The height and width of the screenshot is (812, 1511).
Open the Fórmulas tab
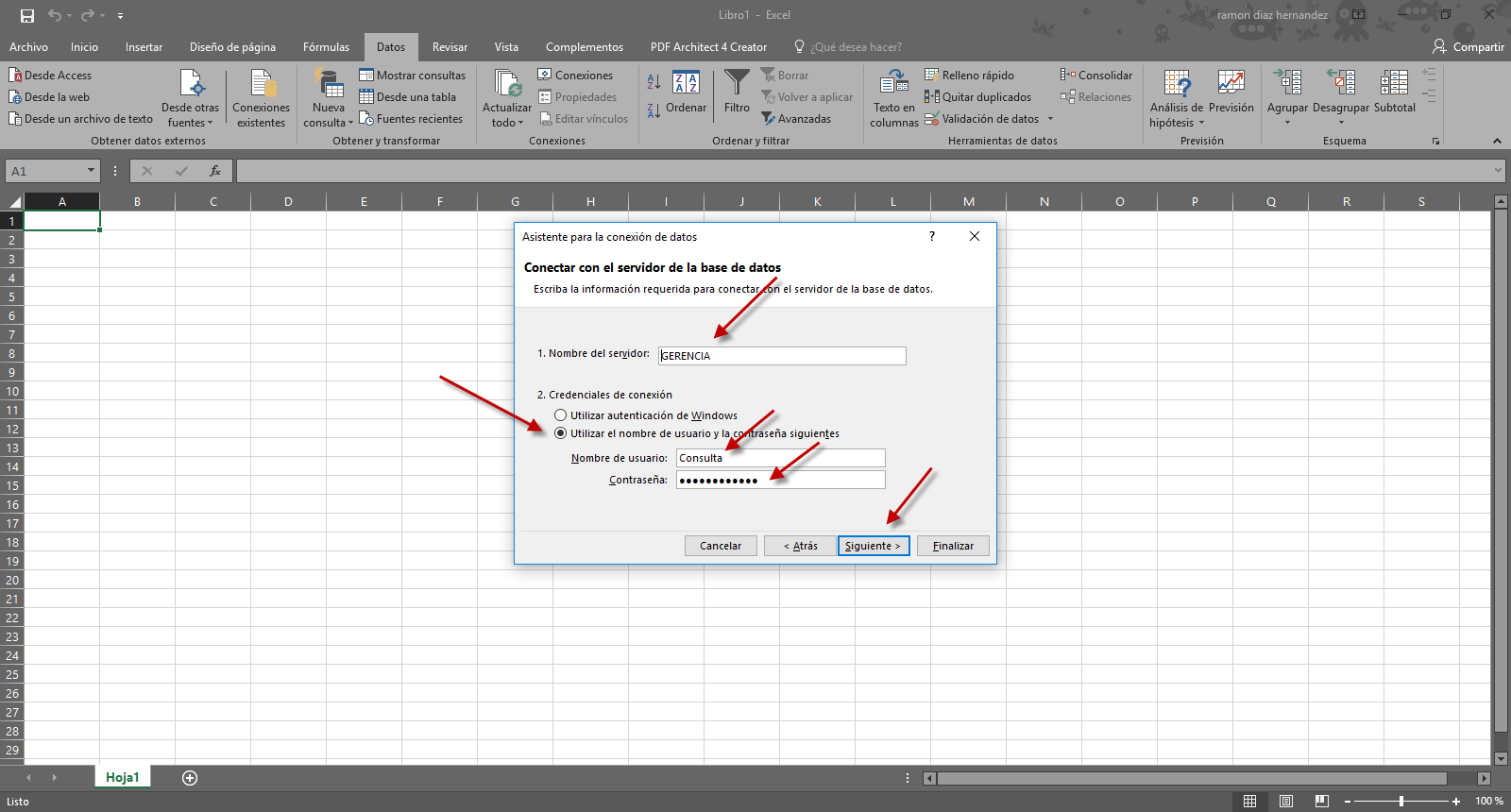click(x=326, y=47)
